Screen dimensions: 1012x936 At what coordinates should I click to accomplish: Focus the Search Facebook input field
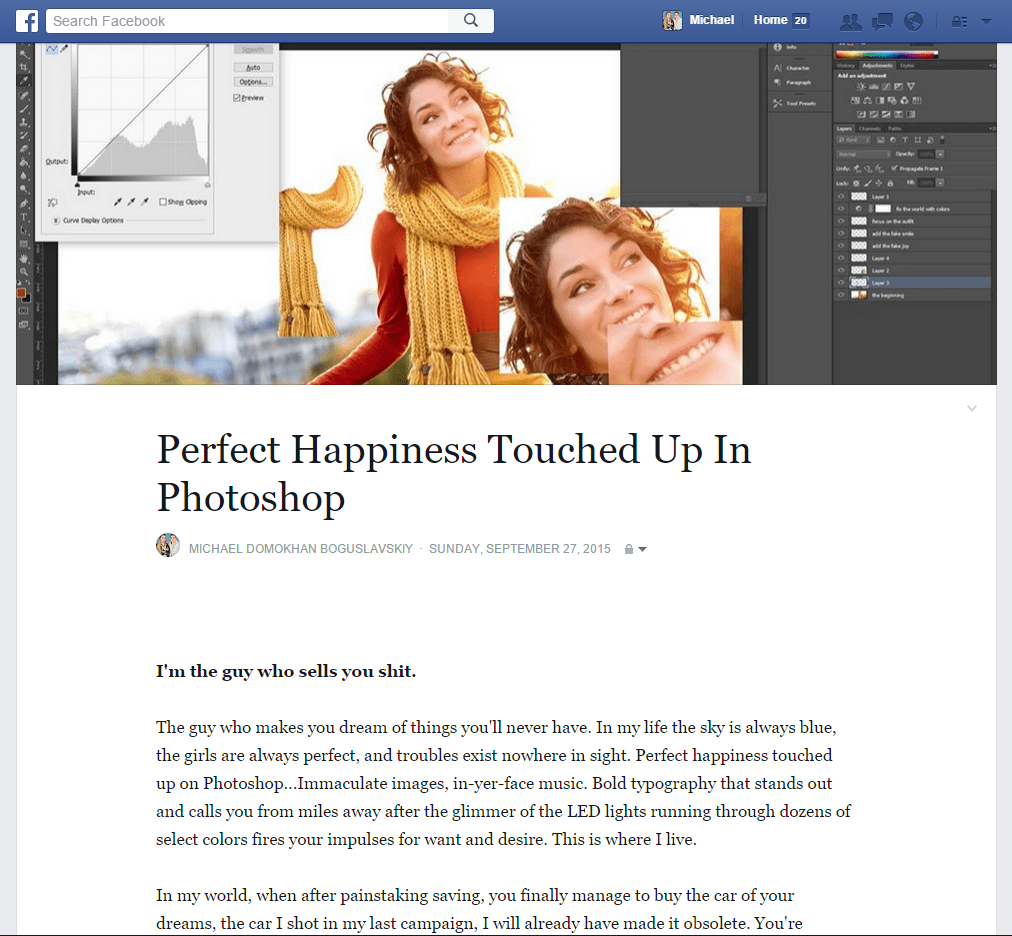(247, 21)
